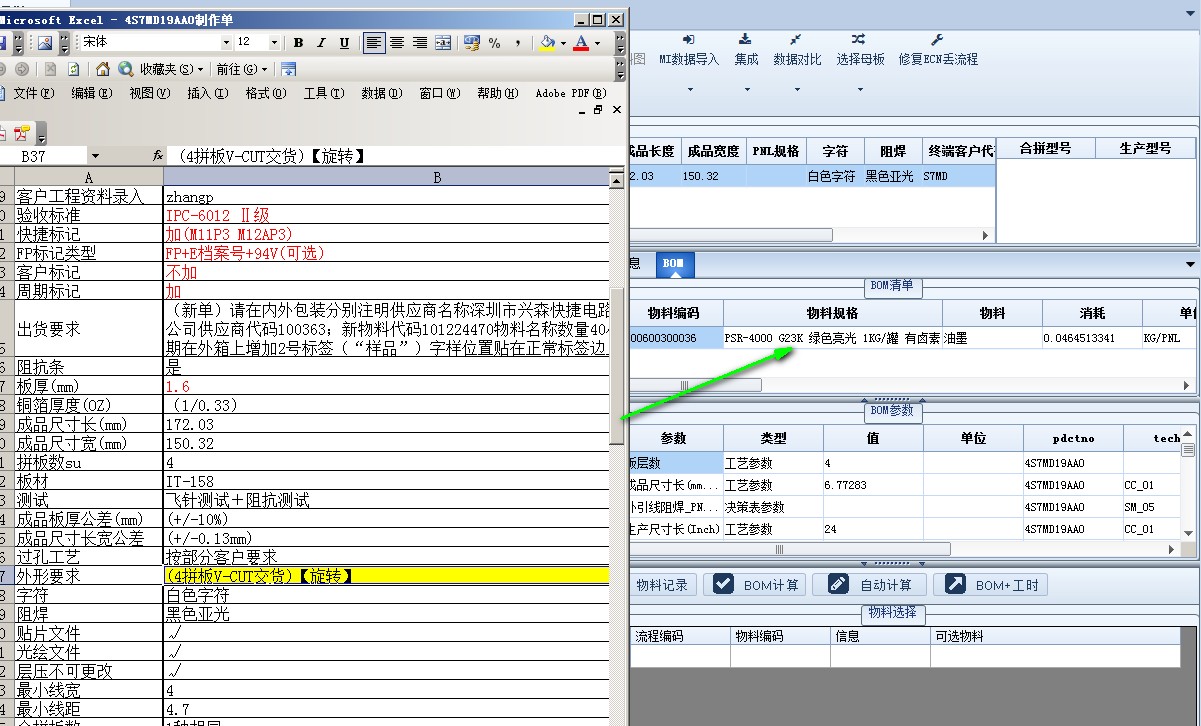Select the 板层数 parameter row
The height and width of the screenshot is (726, 1201).
click(676, 464)
